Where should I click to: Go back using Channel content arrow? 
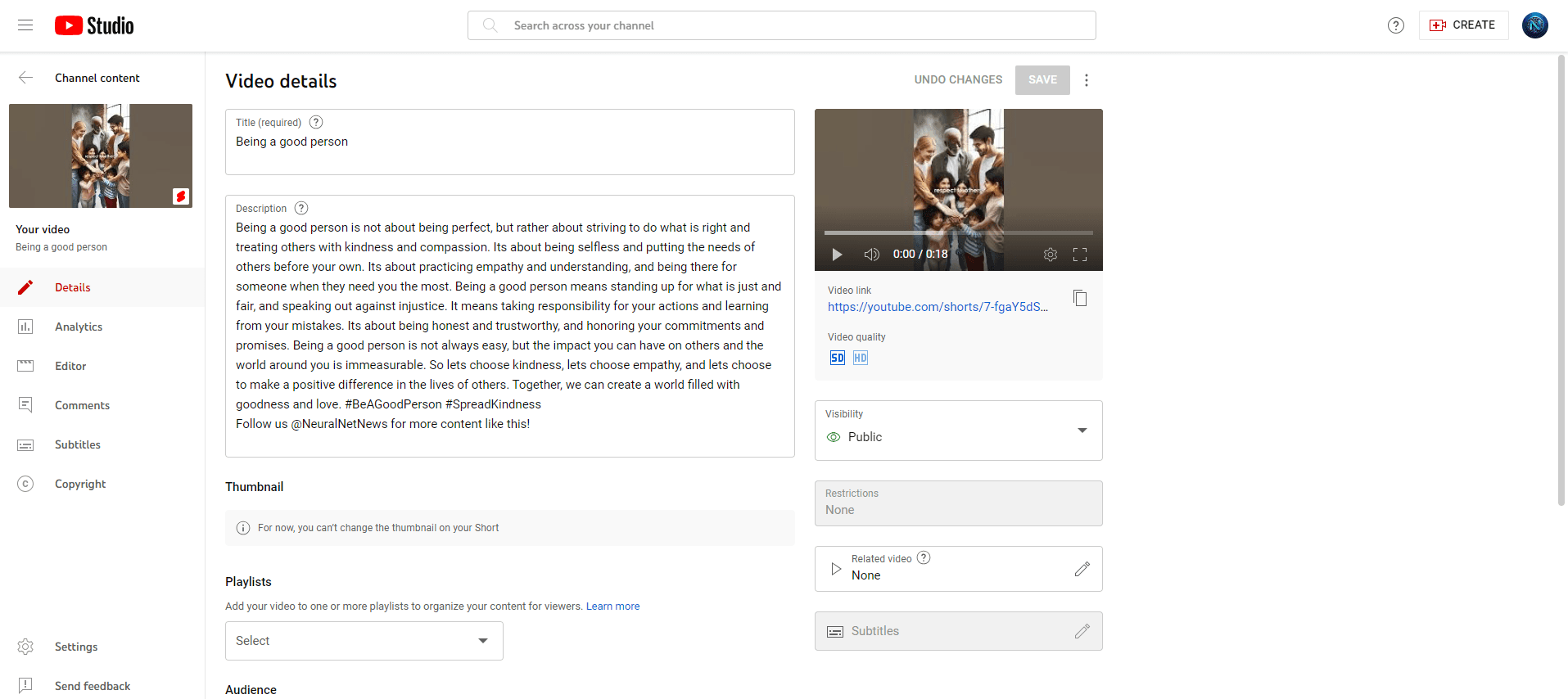(25, 78)
